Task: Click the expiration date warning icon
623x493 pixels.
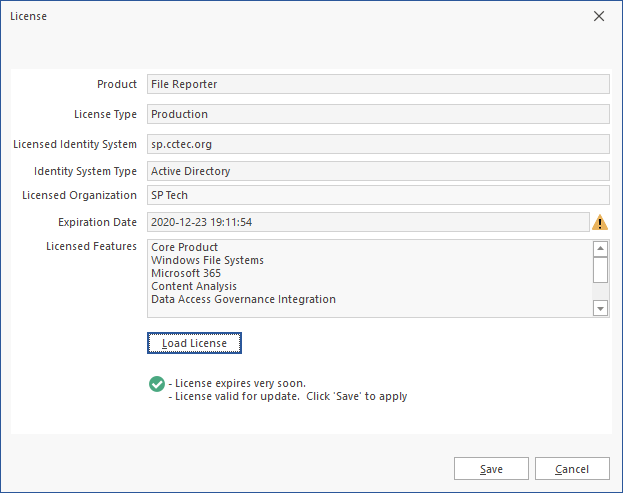Action: 600,222
